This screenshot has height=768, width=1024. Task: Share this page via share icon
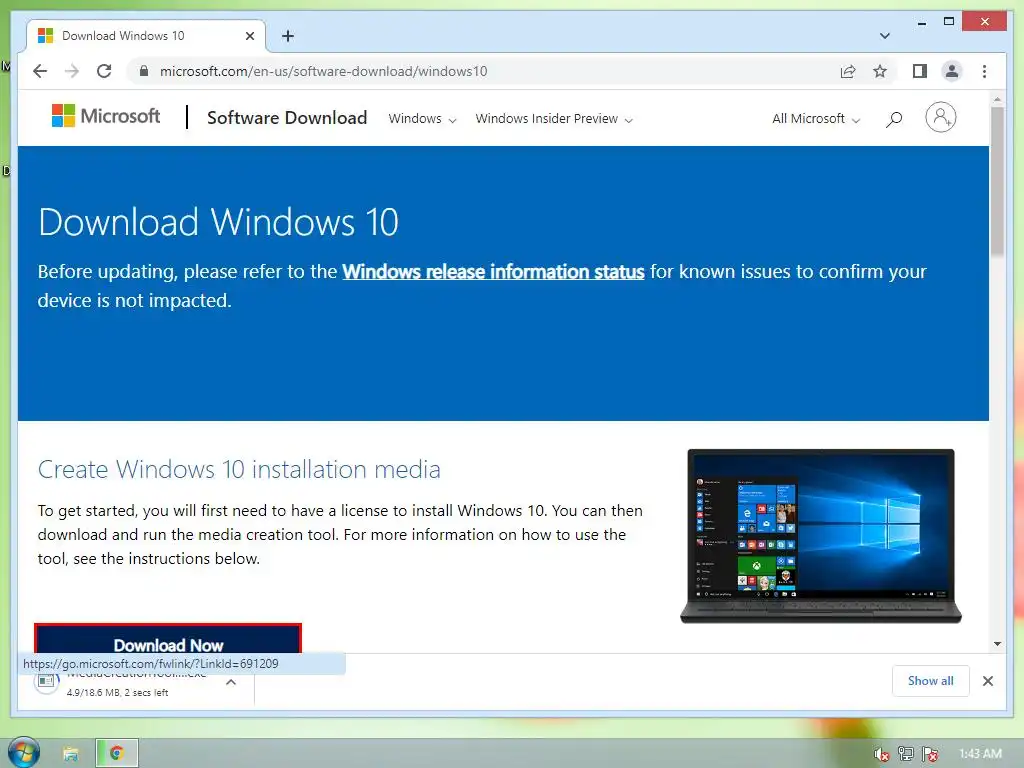pos(848,71)
